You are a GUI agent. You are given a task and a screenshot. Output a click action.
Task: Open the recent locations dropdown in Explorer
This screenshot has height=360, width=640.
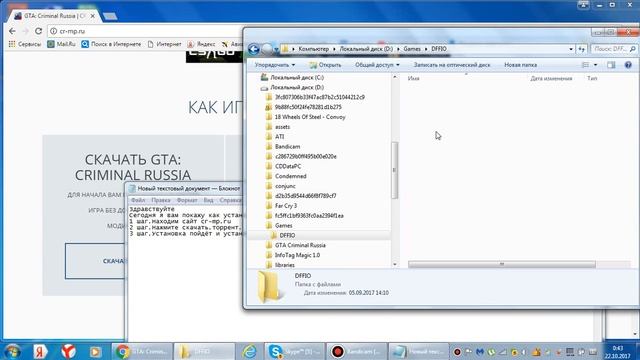[276, 49]
